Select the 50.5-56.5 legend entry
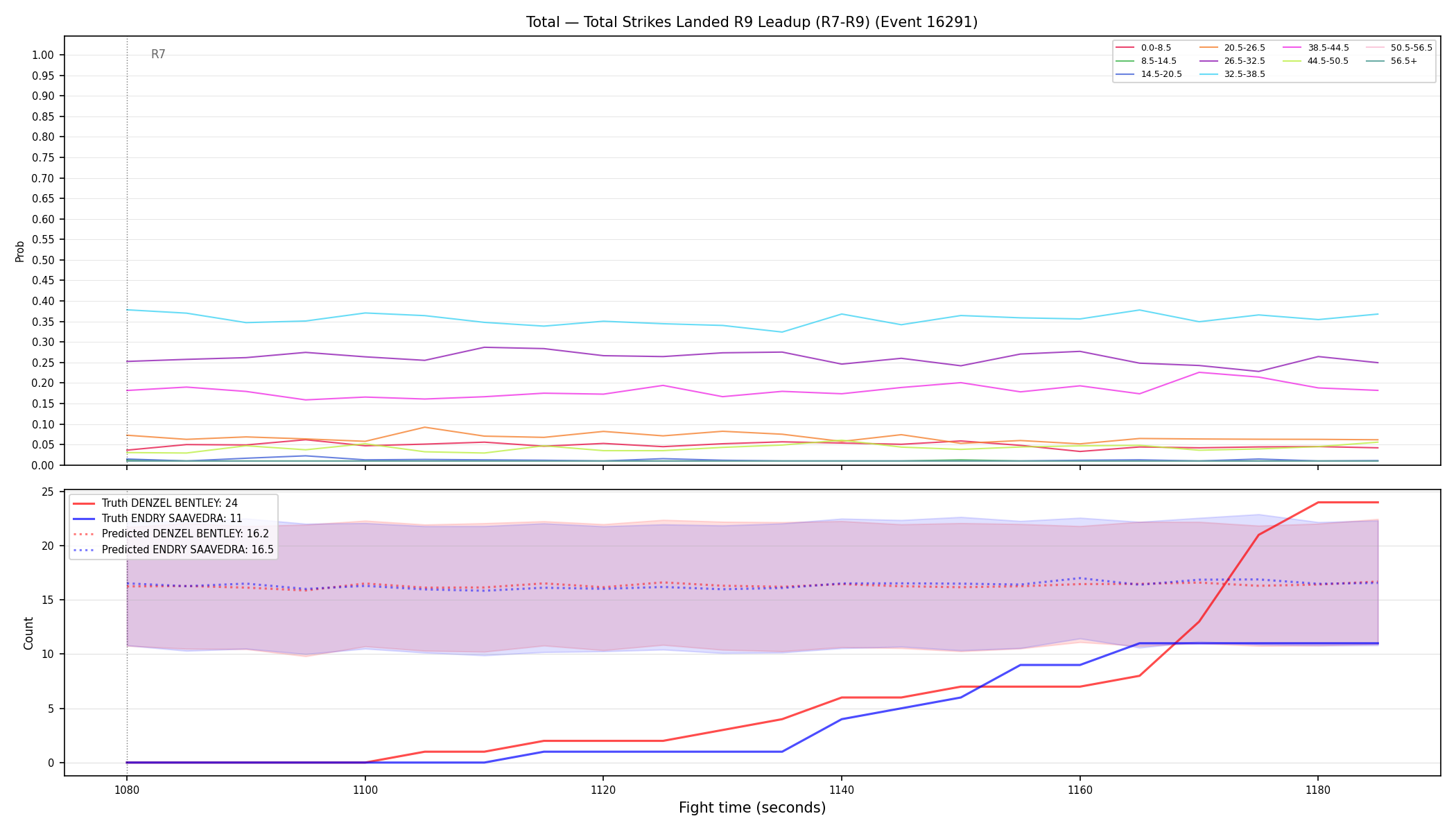 (x=1399, y=48)
